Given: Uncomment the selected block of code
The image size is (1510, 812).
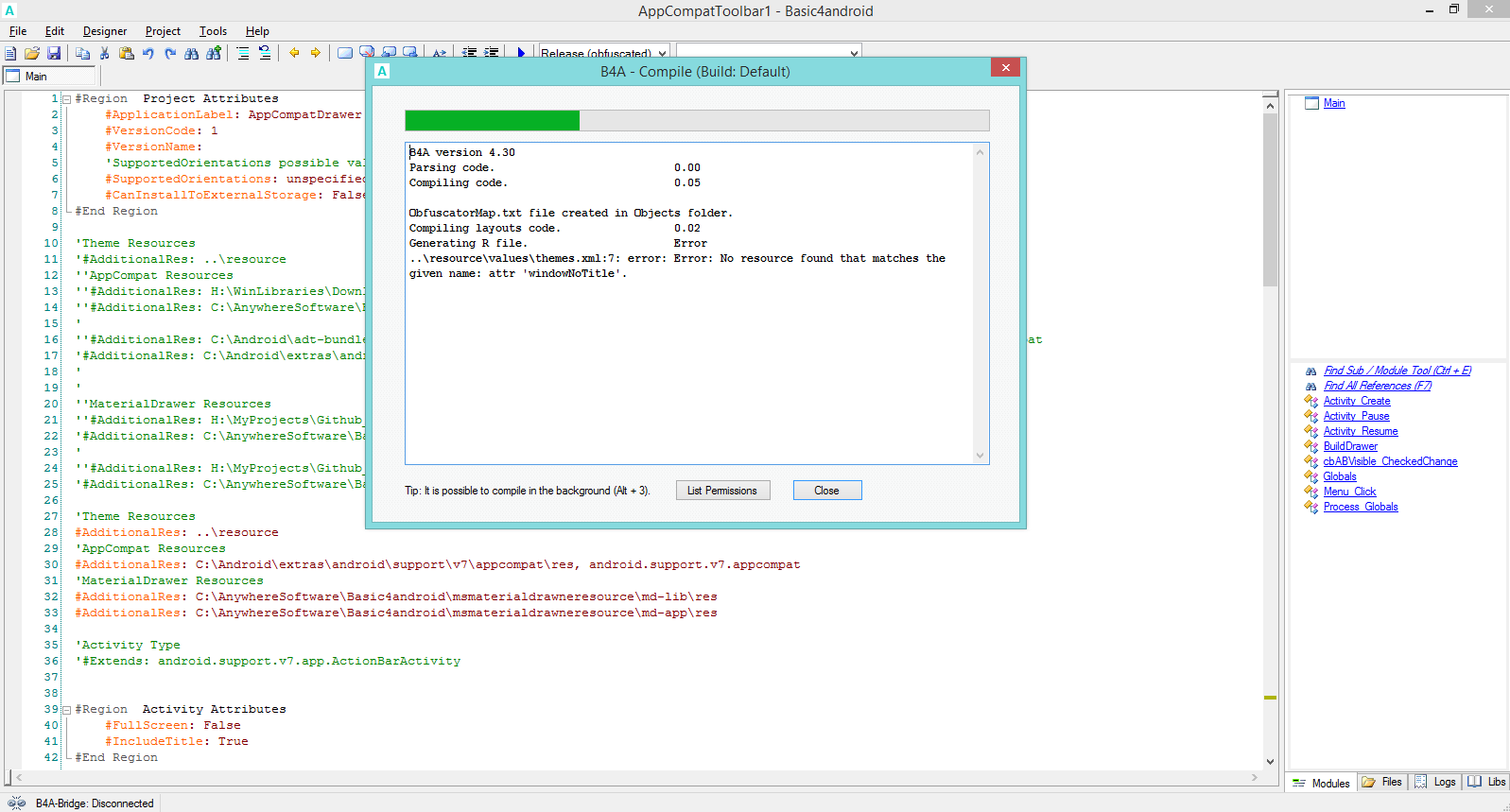Looking at the screenshot, I should click(x=265, y=54).
